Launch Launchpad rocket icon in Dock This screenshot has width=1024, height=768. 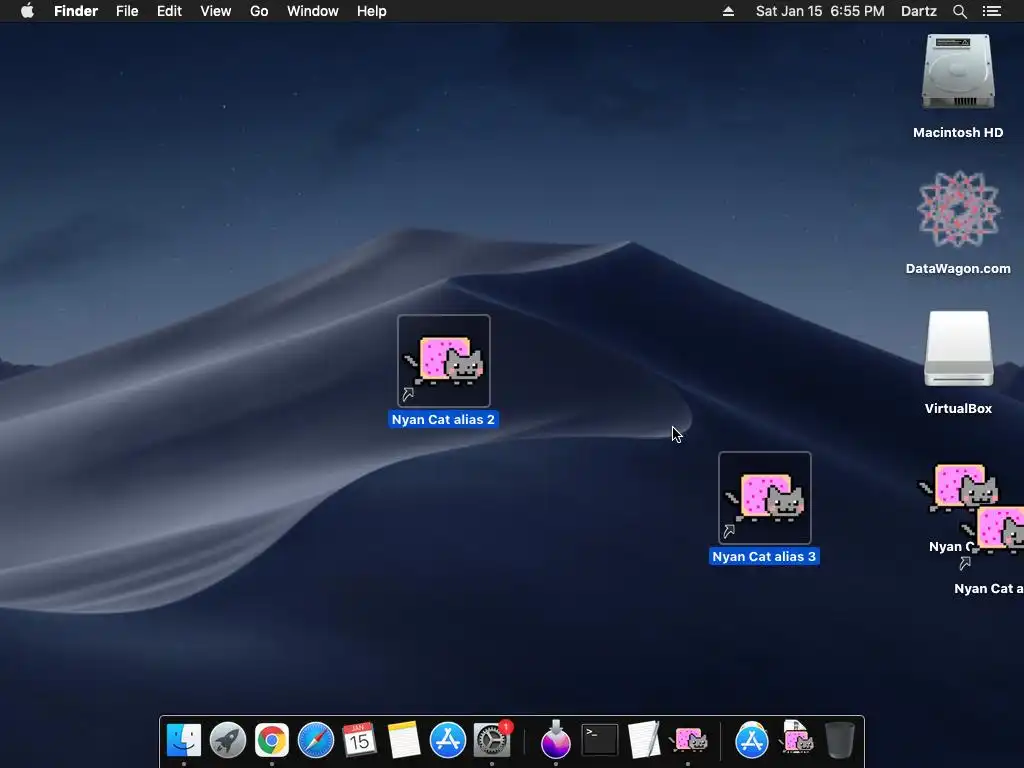(228, 740)
